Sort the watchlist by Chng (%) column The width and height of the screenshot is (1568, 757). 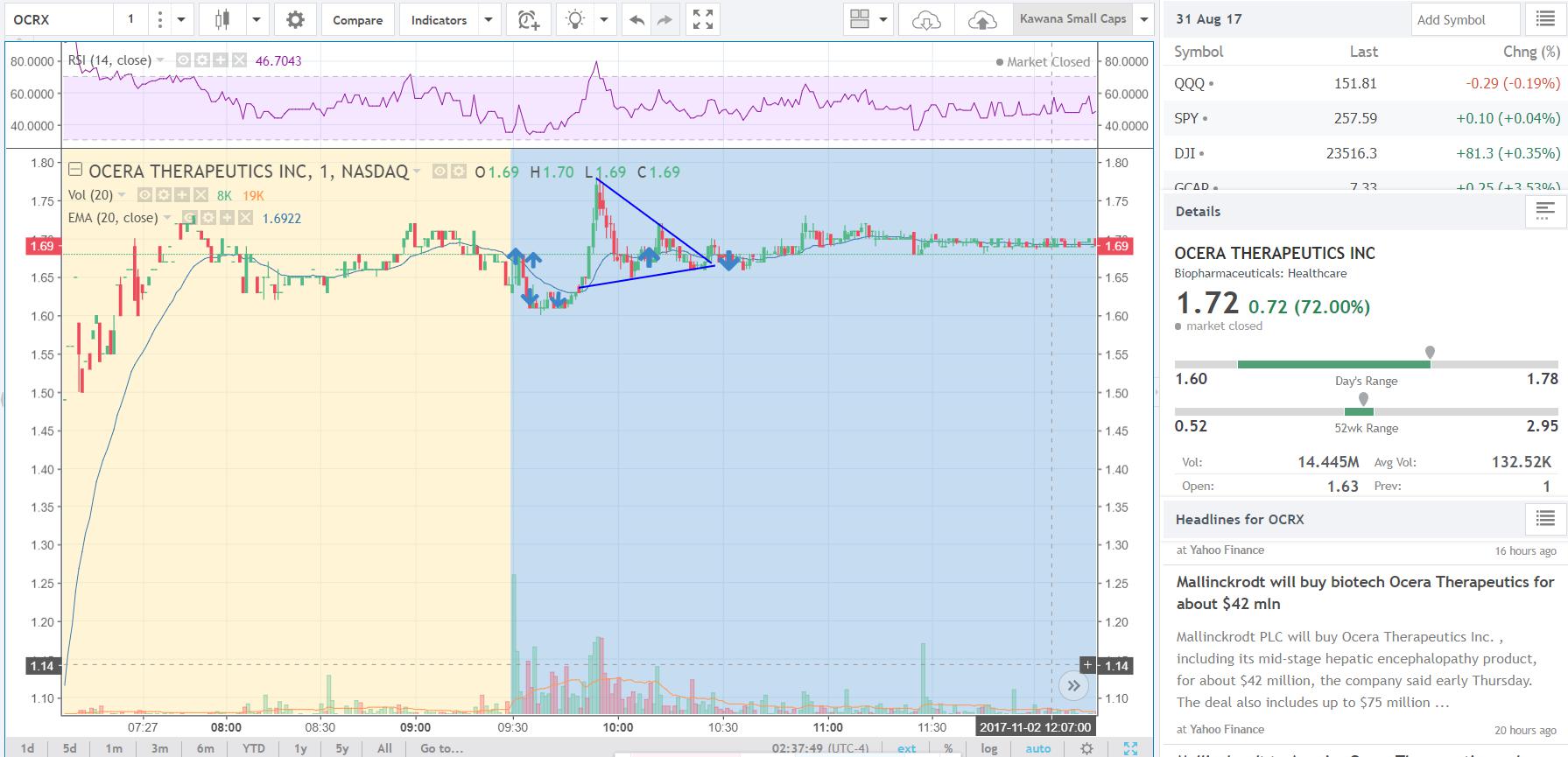point(1531,52)
